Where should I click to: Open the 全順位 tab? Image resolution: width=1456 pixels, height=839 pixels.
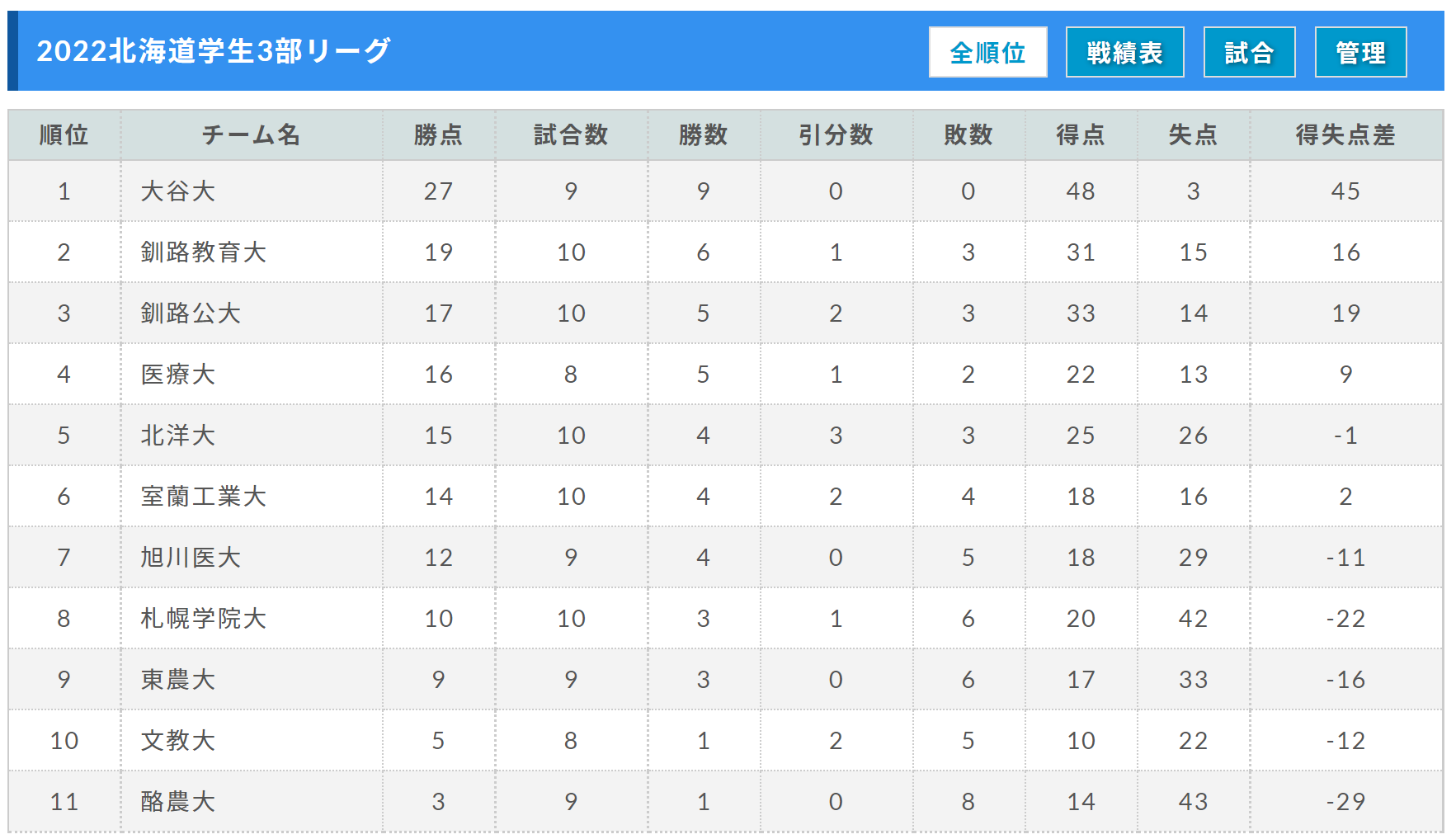pyautogui.click(x=987, y=52)
